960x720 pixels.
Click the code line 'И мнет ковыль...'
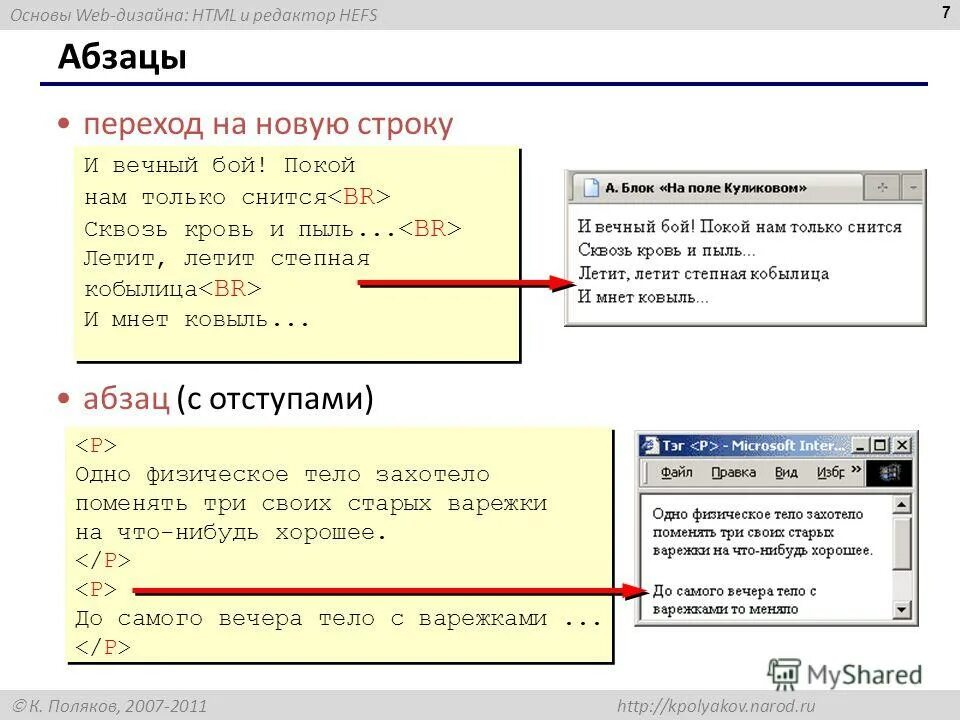(197, 320)
